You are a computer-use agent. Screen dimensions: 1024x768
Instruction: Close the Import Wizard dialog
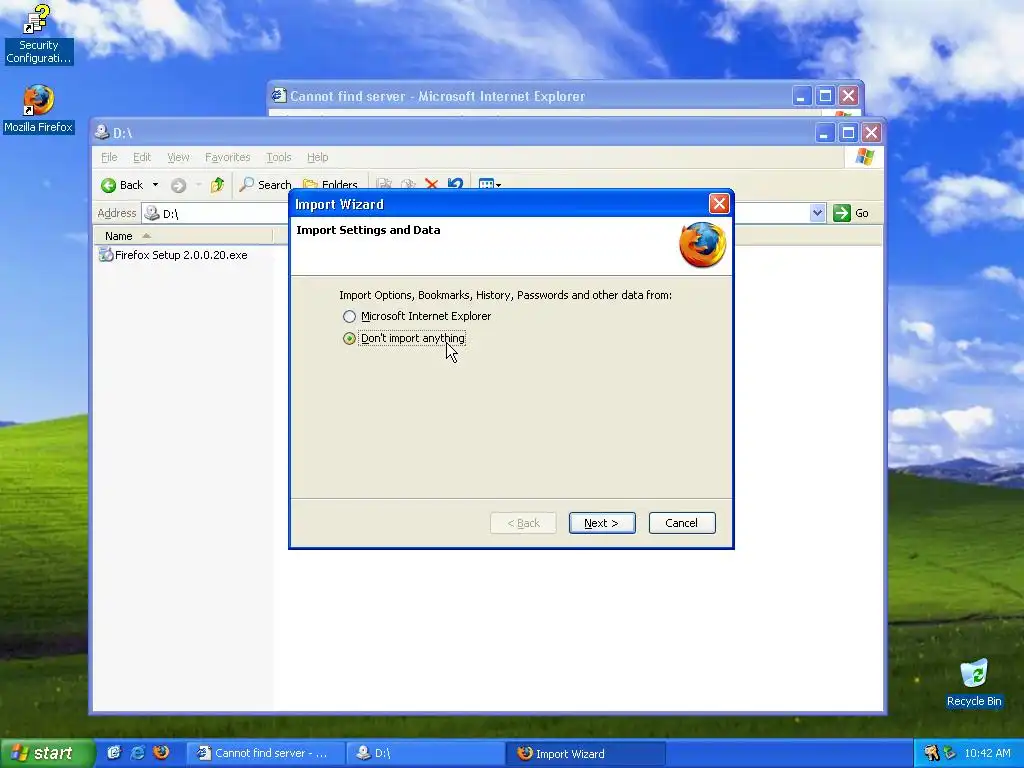[x=719, y=204]
